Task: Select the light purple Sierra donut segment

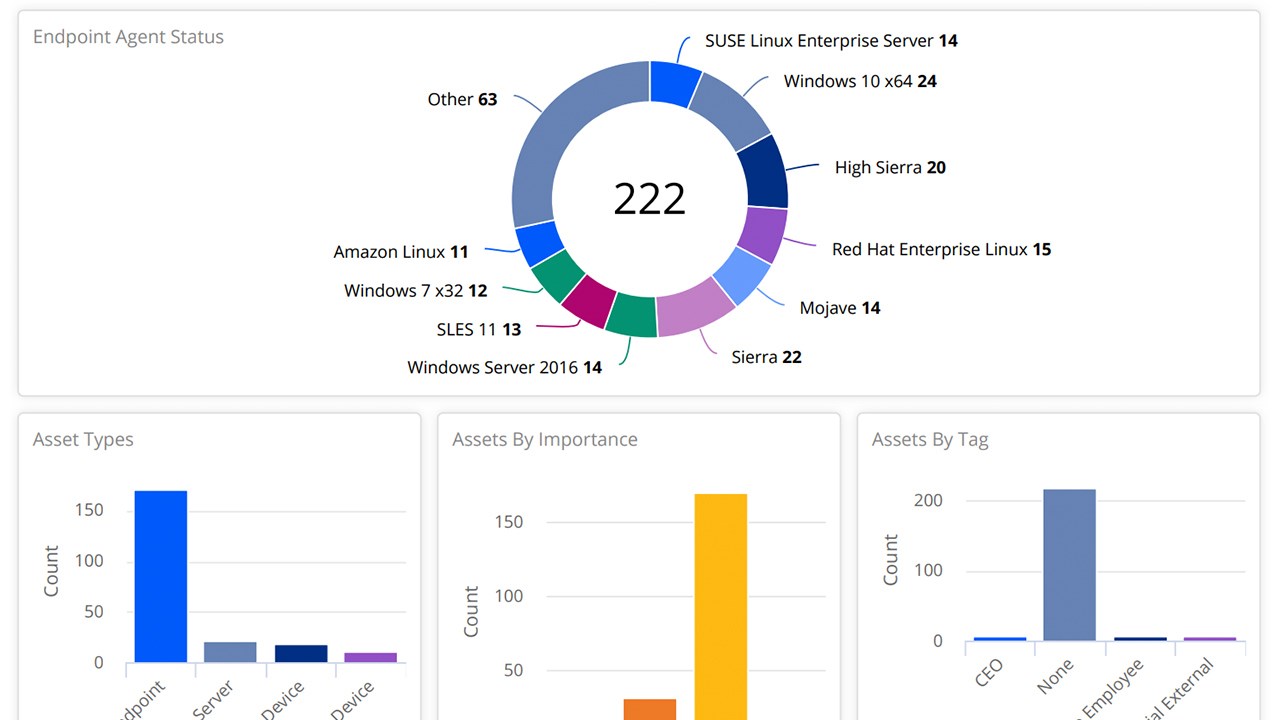Action: point(697,309)
